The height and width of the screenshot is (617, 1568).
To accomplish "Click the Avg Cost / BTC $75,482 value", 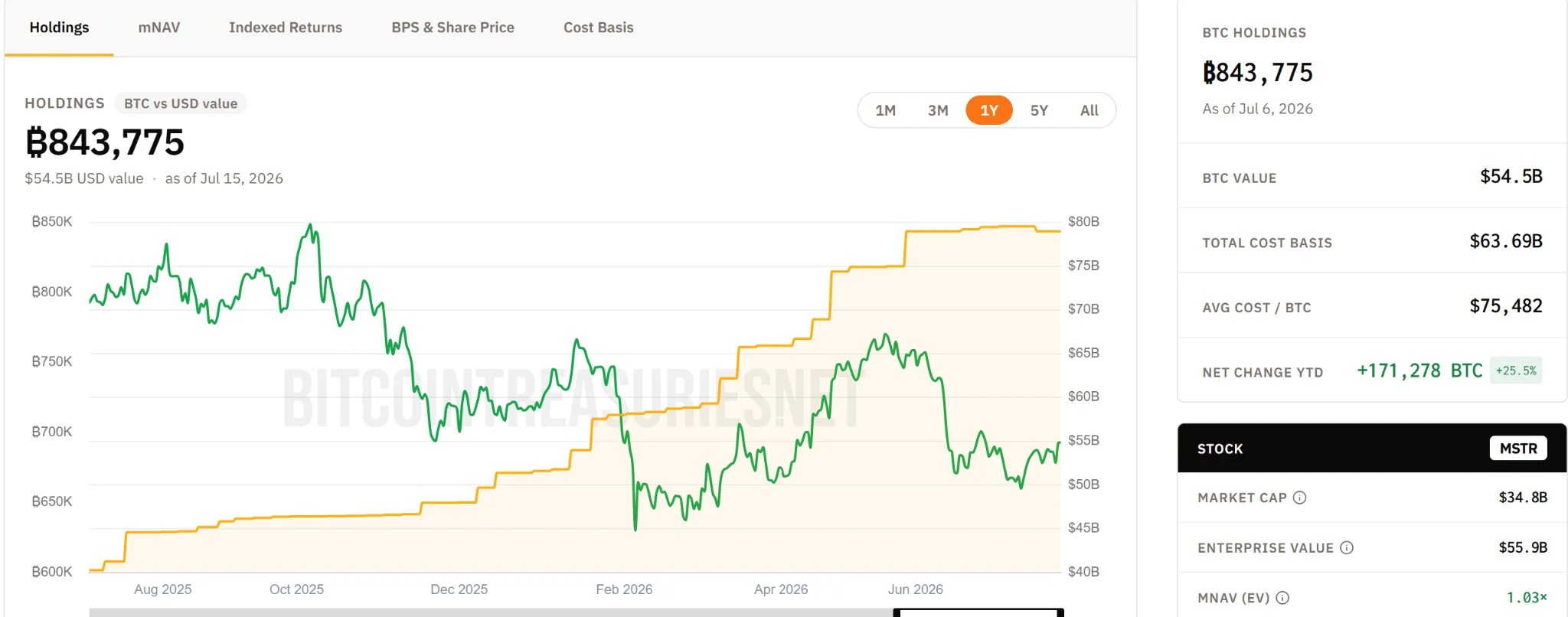I will [1505, 306].
